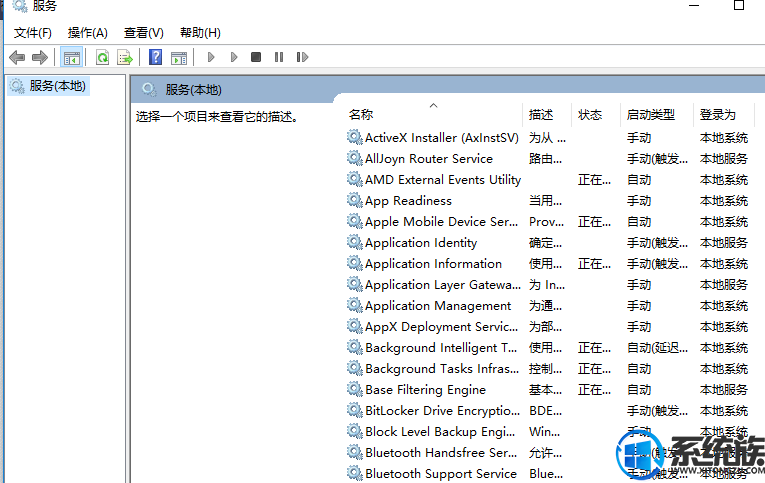
Task: Sort by the 登录为 column header
Action: click(x=717, y=115)
